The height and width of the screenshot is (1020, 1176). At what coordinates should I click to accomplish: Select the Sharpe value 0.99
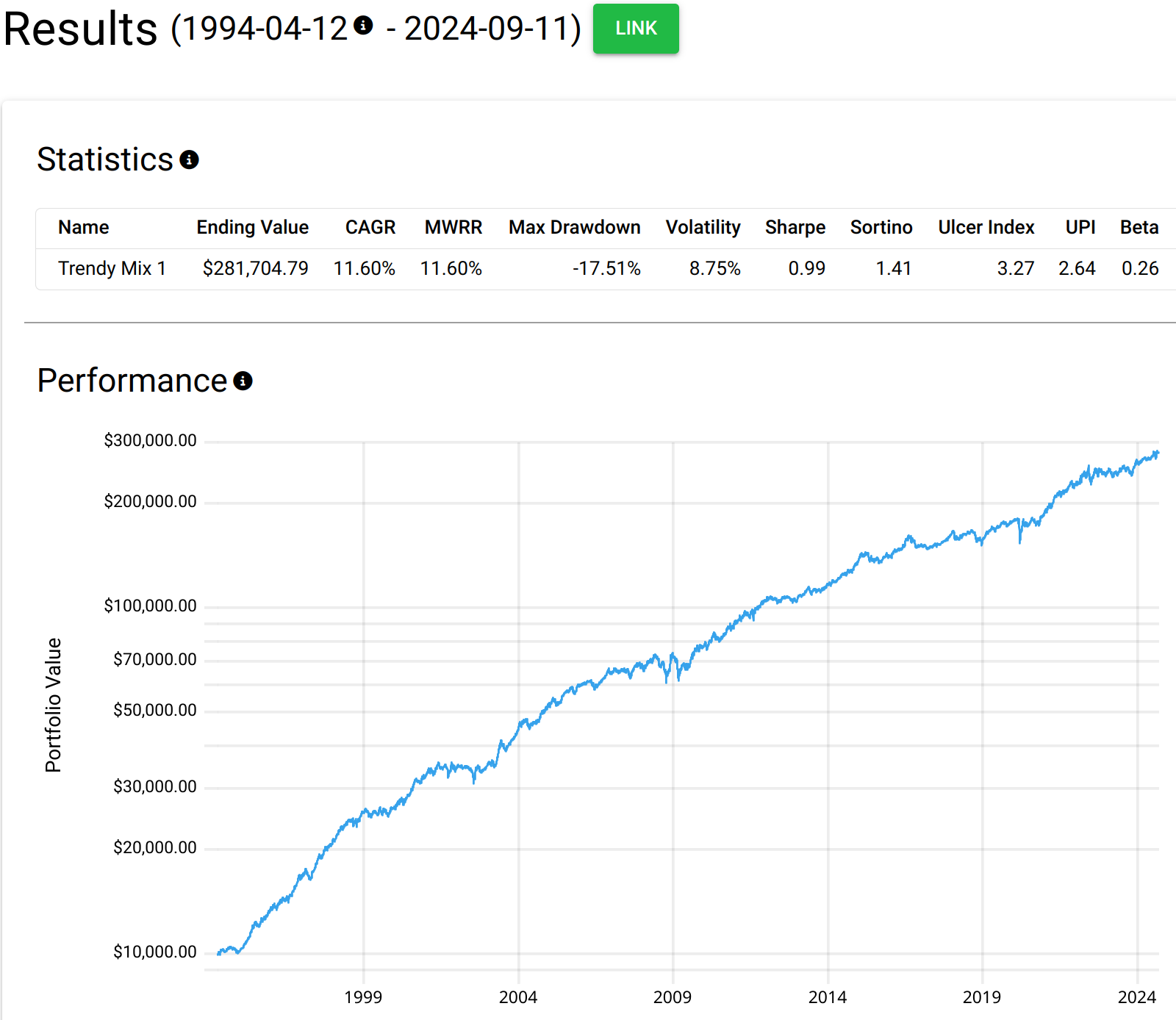807,269
